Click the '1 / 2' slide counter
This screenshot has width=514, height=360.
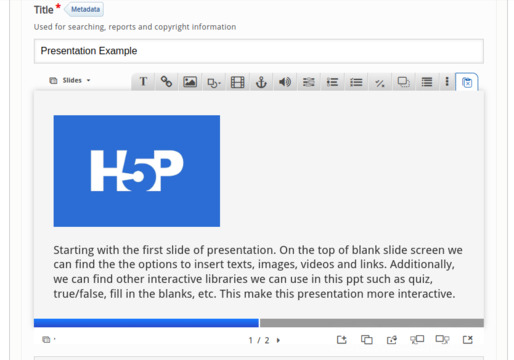point(259,340)
